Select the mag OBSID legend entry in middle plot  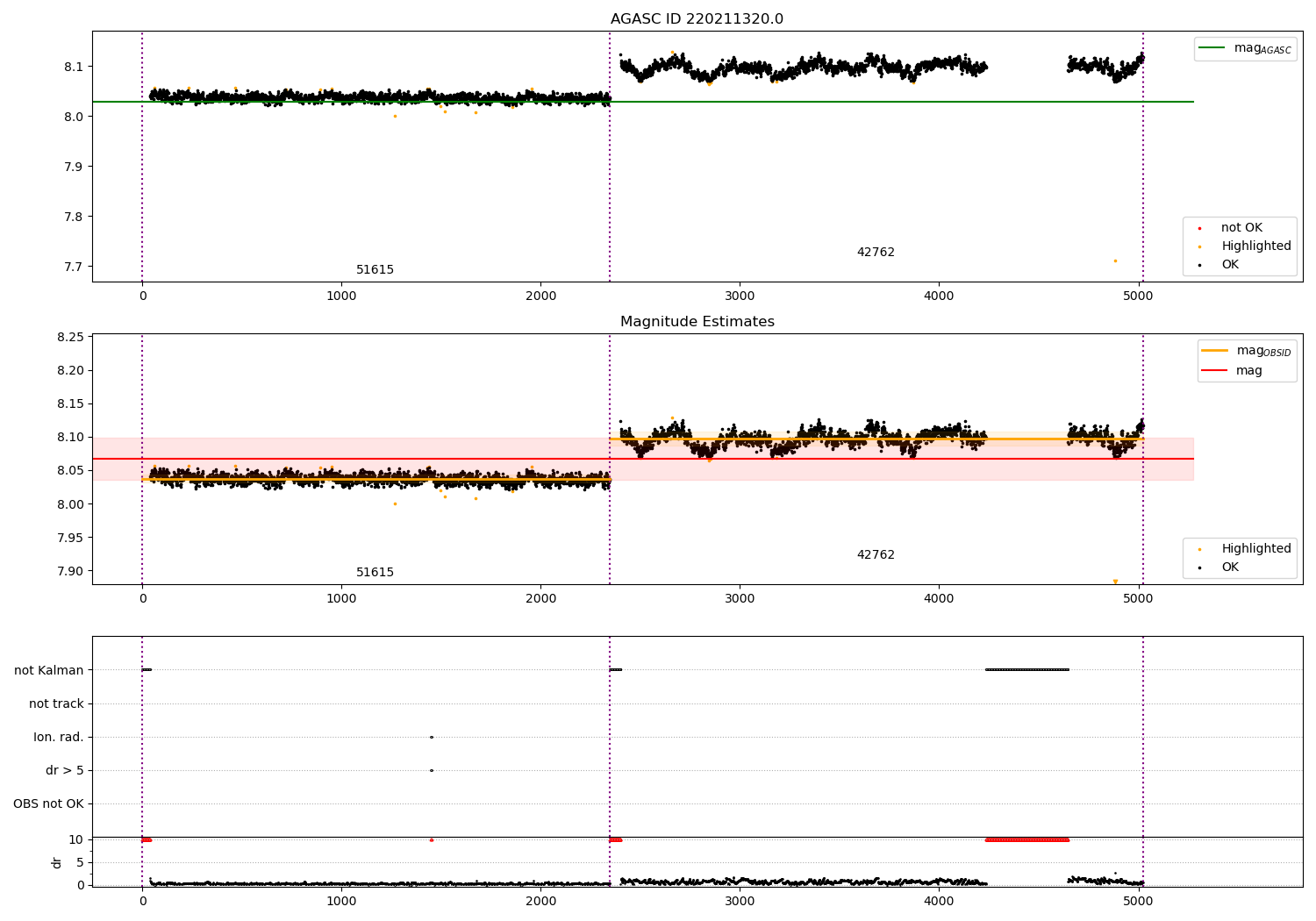[1247, 351]
